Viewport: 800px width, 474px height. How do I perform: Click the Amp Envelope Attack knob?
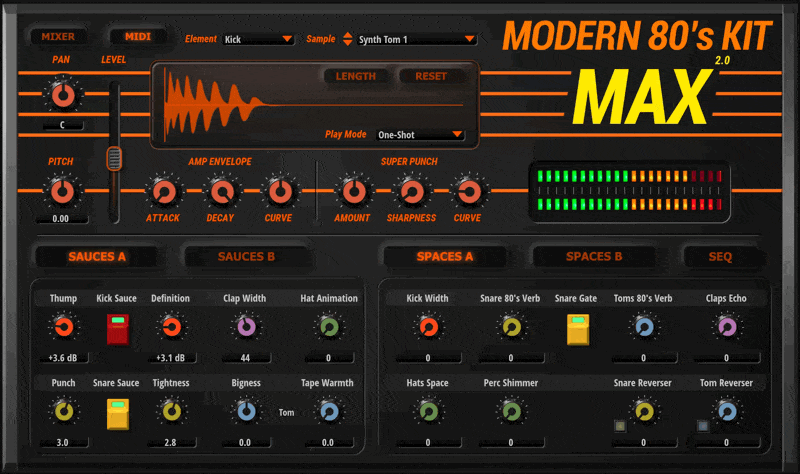point(162,190)
